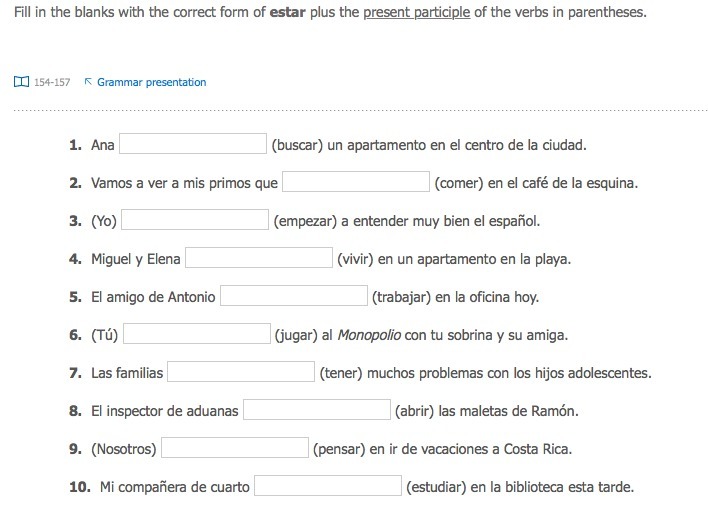Open the underlined present participle link
Screen dimensions: 708x514
tap(416, 14)
